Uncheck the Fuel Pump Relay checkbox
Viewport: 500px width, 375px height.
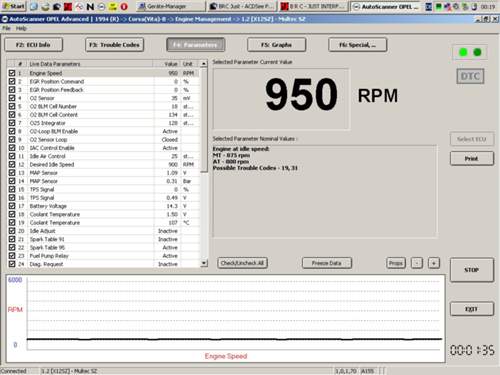pos(12,256)
